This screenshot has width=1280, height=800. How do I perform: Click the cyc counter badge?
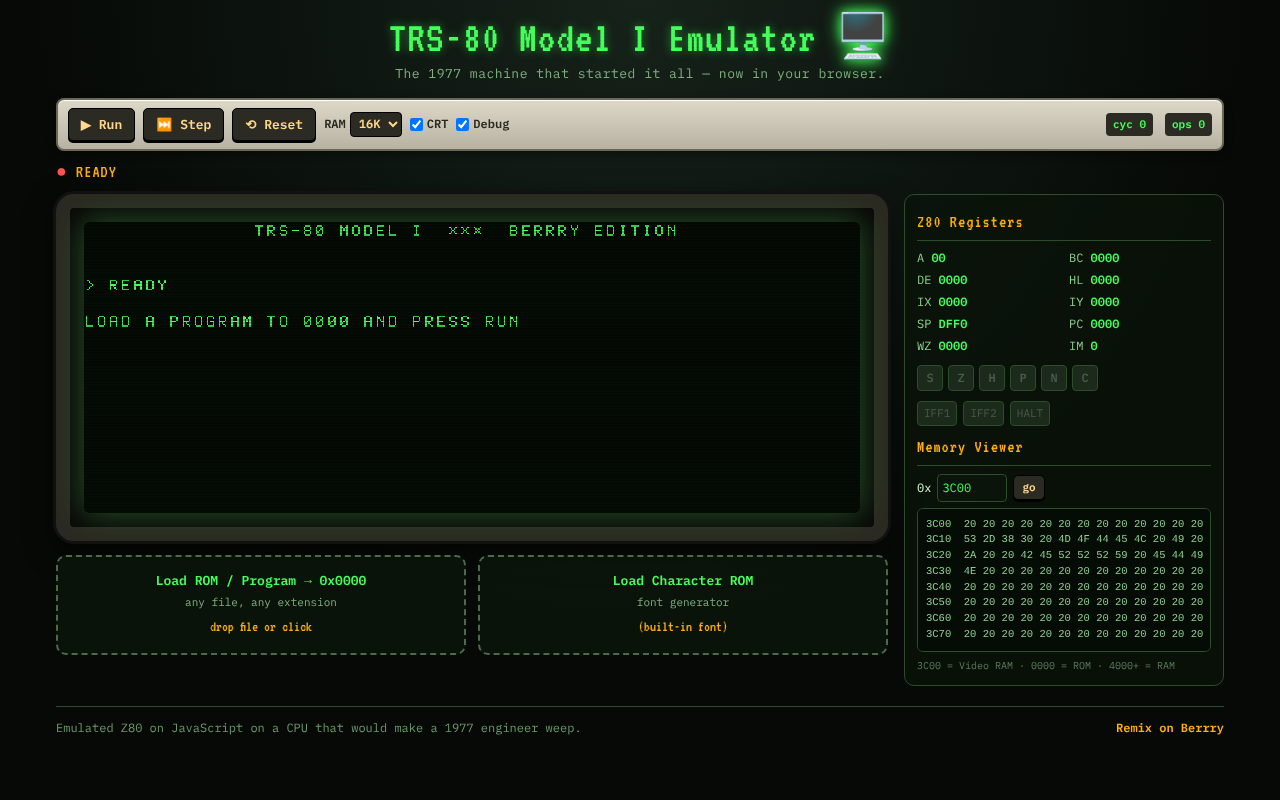(1129, 125)
